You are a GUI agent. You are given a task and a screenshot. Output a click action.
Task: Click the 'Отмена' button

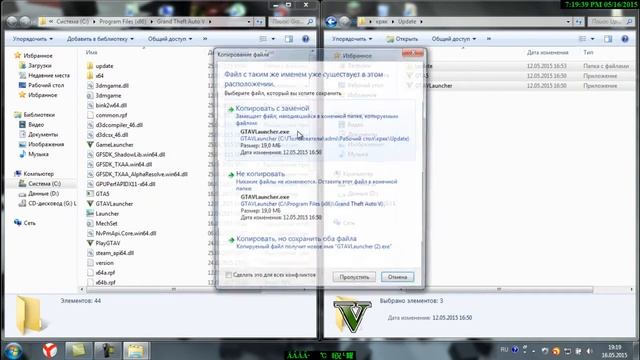point(398,277)
